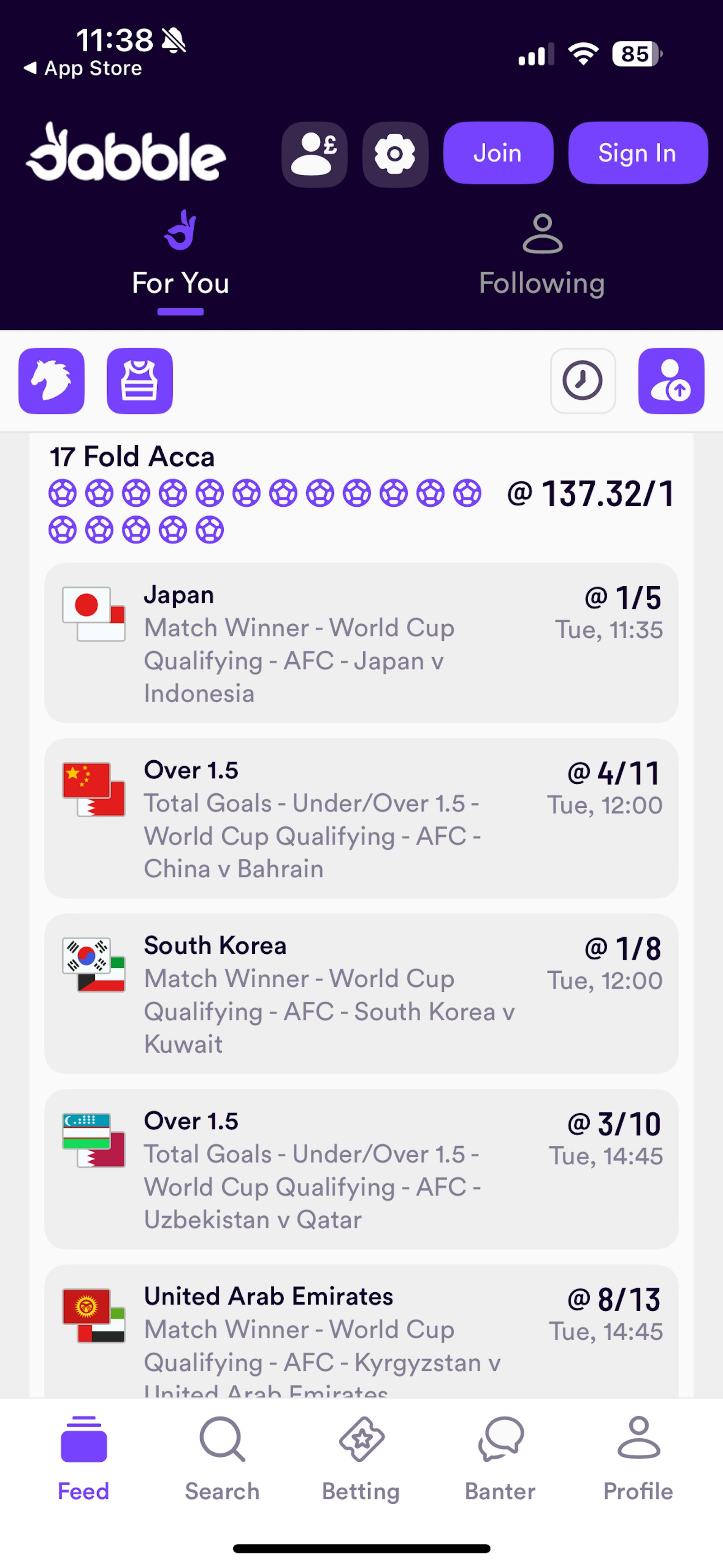Viewport: 723px width, 1568px height.
Task: Tap the Dabble logo
Action: pos(126,153)
